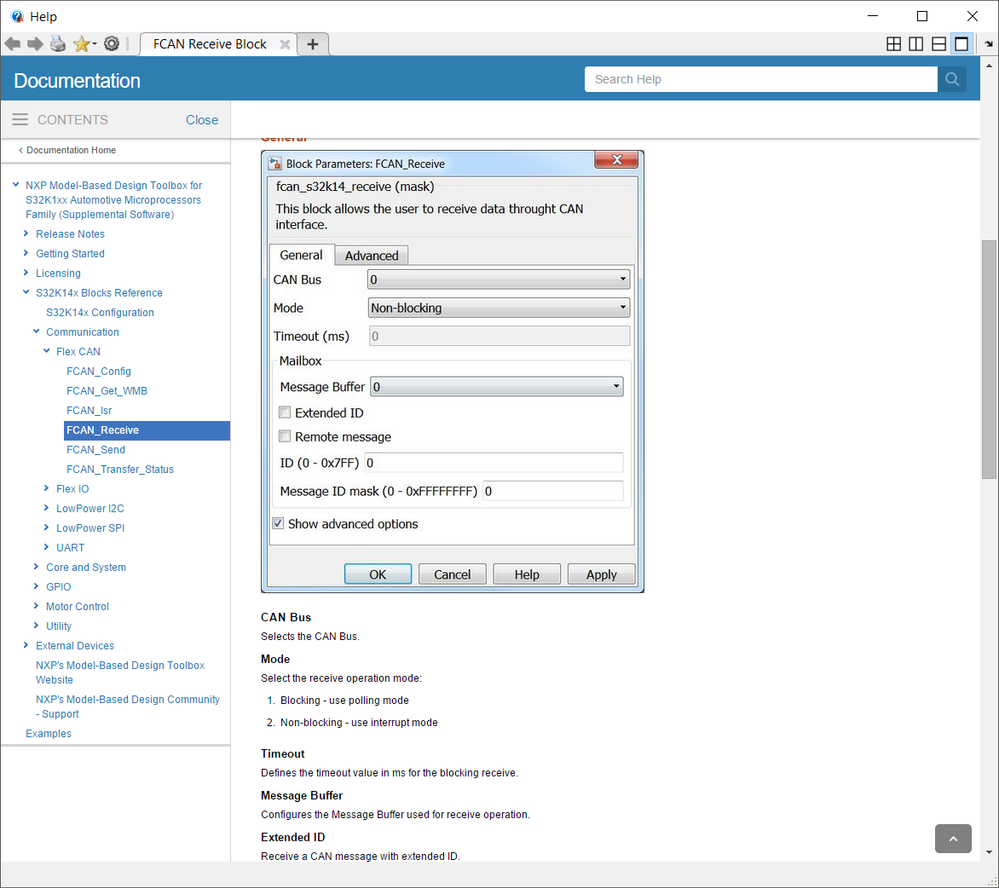Viewport: 999px width, 888px height.
Task: Select the highlighted FCAN_Receive tree item
Action: point(147,430)
